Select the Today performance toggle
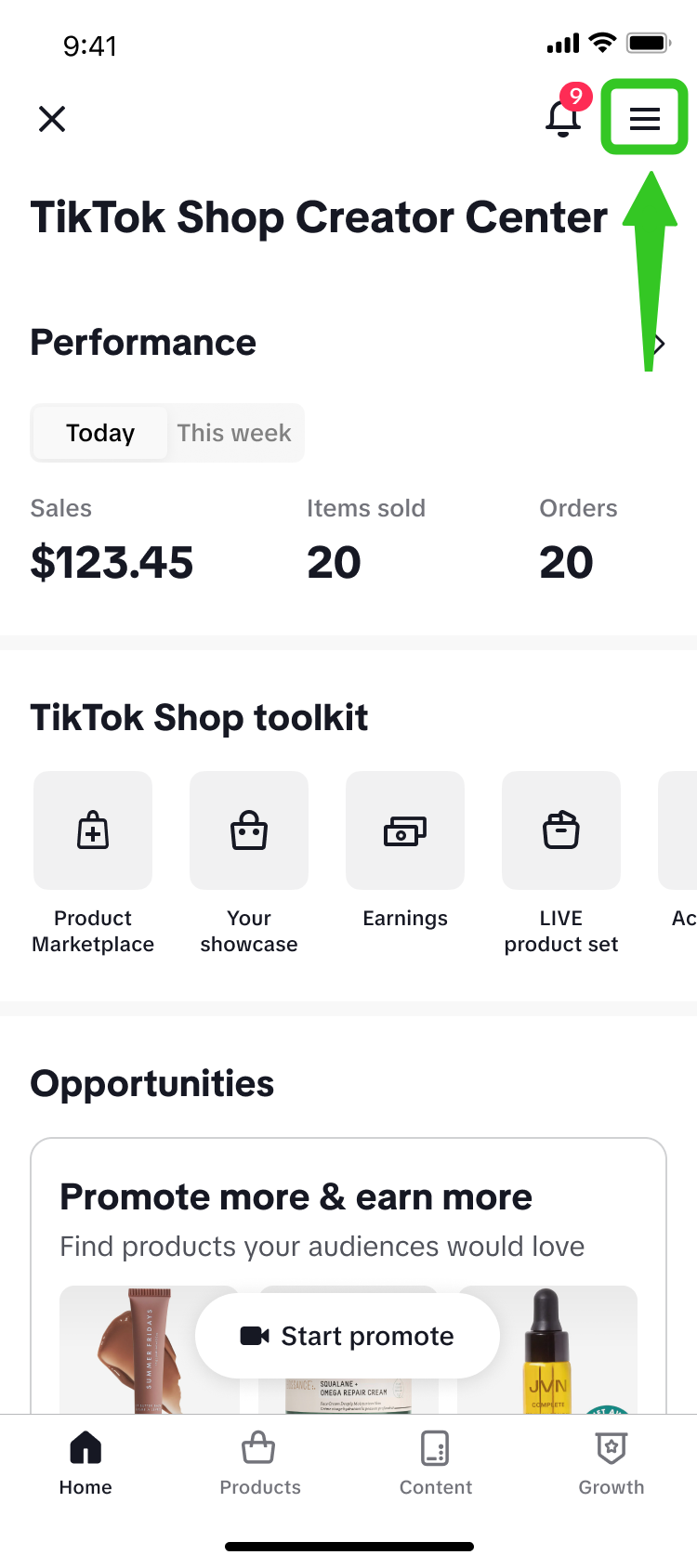This screenshot has height=1568, width=697. (x=100, y=433)
